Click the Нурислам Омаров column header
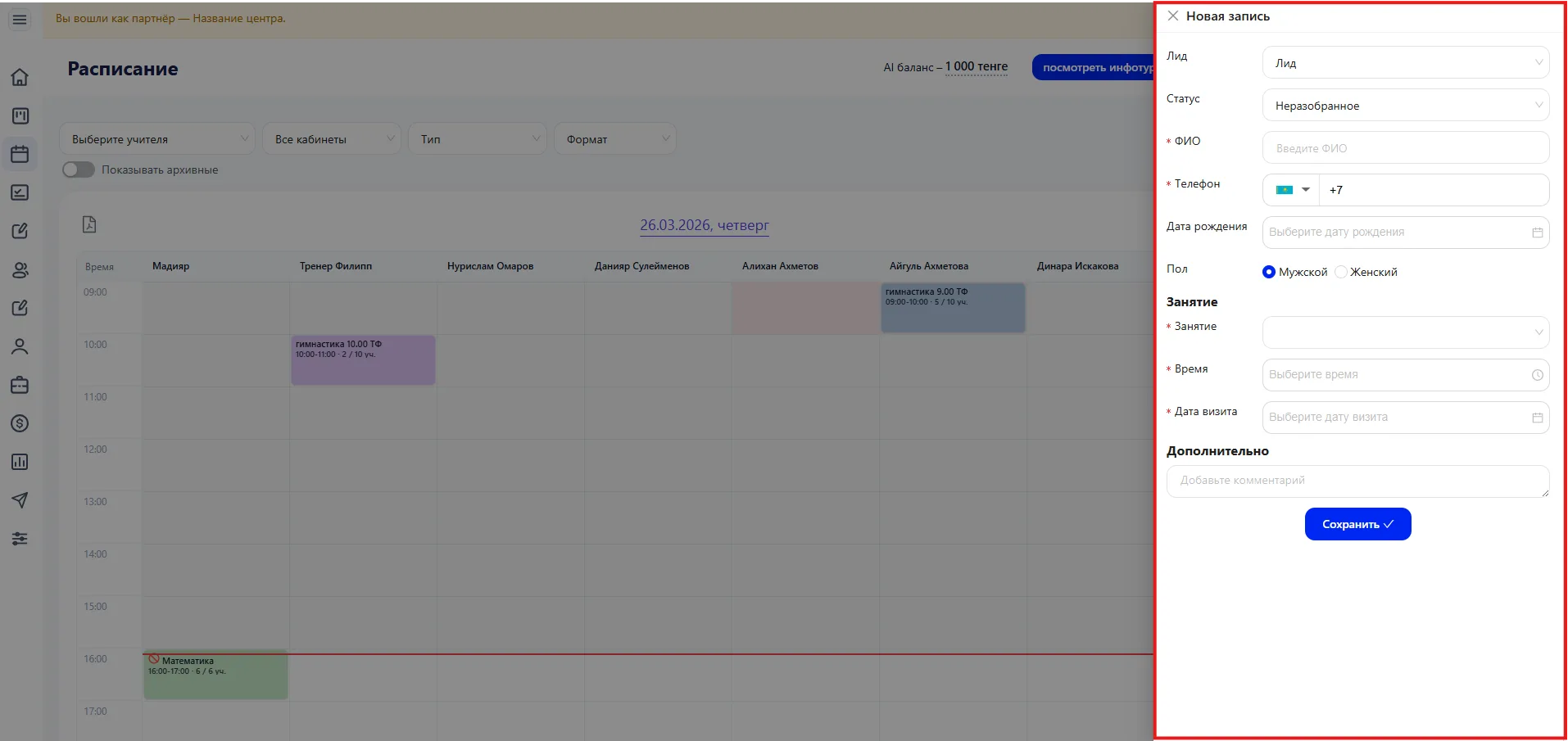The height and width of the screenshot is (741, 1568). coord(490,266)
